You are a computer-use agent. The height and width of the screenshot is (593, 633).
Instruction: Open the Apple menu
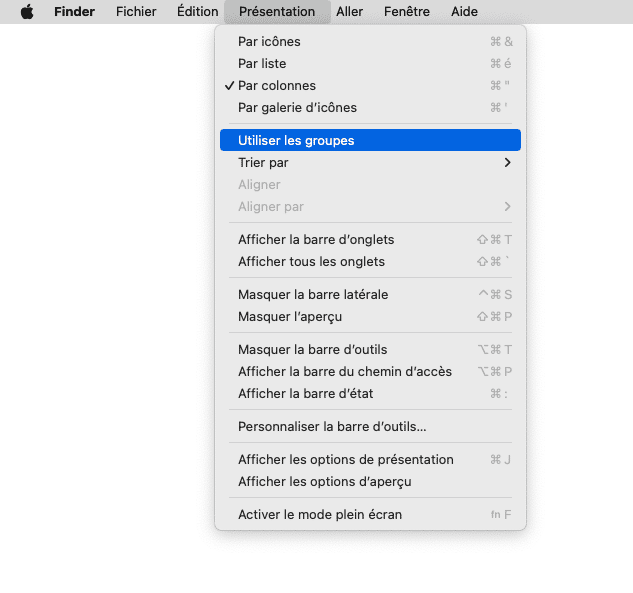tap(27, 12)
